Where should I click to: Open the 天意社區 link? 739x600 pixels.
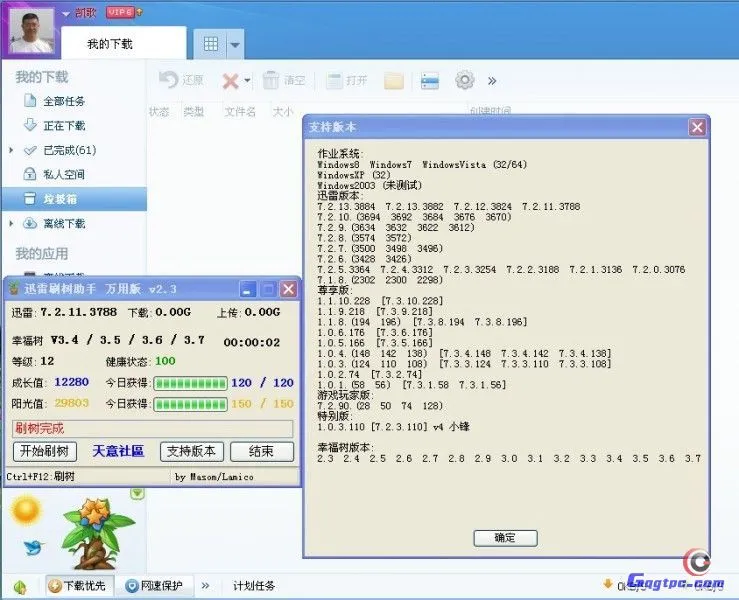click(118, 452)
